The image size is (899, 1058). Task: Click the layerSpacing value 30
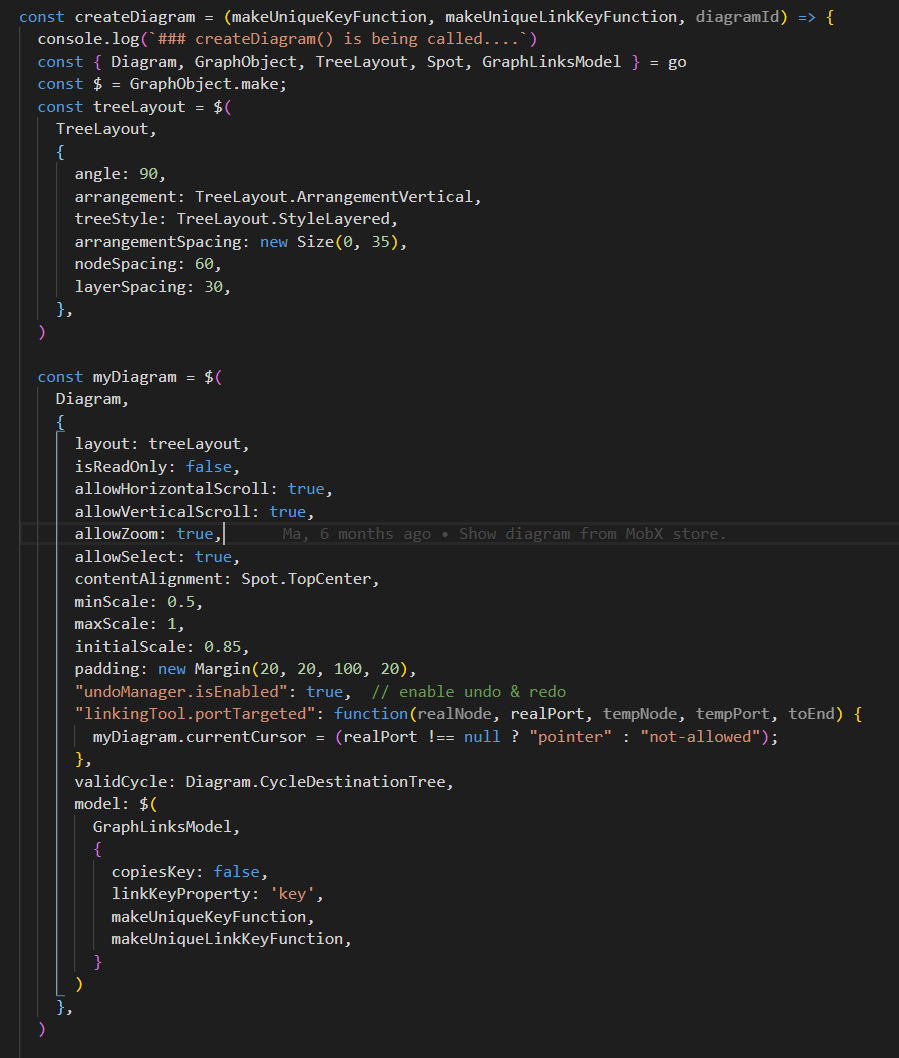point(213,287)
